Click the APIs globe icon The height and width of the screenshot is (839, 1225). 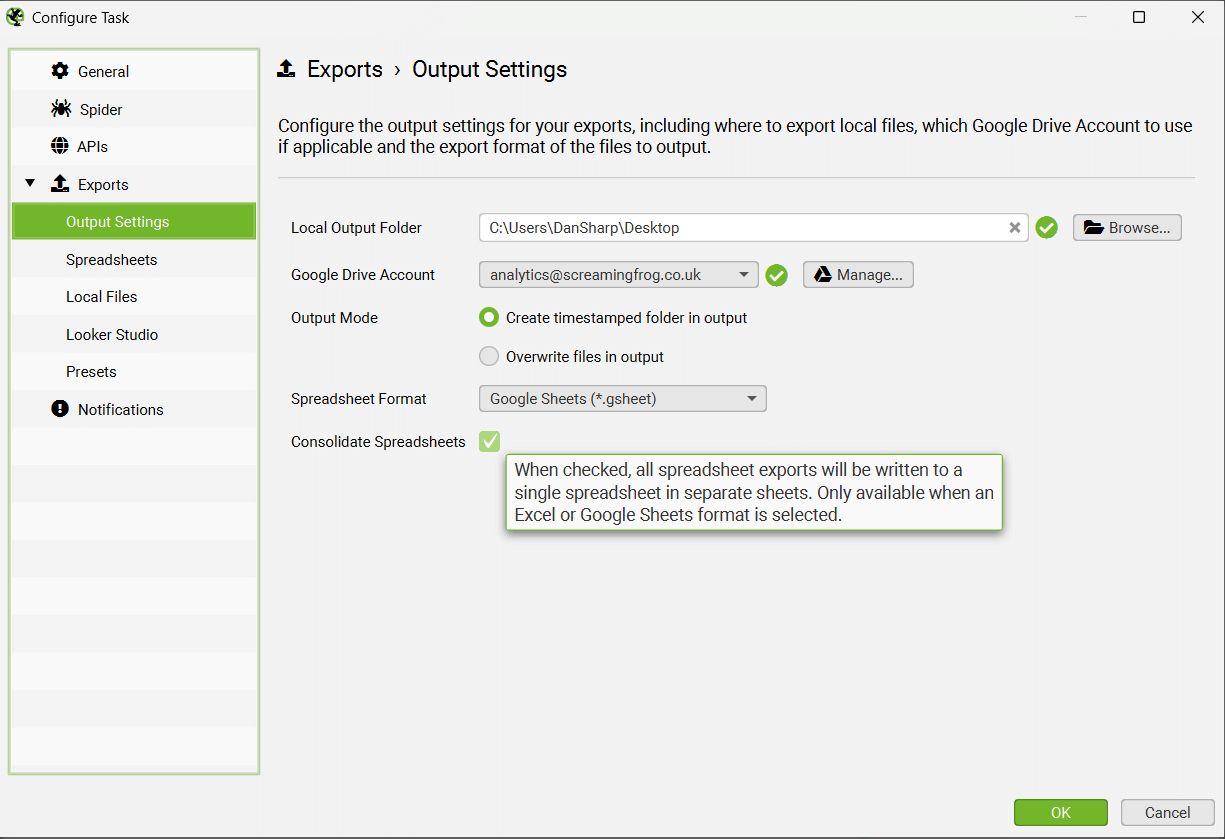(60, 146)
